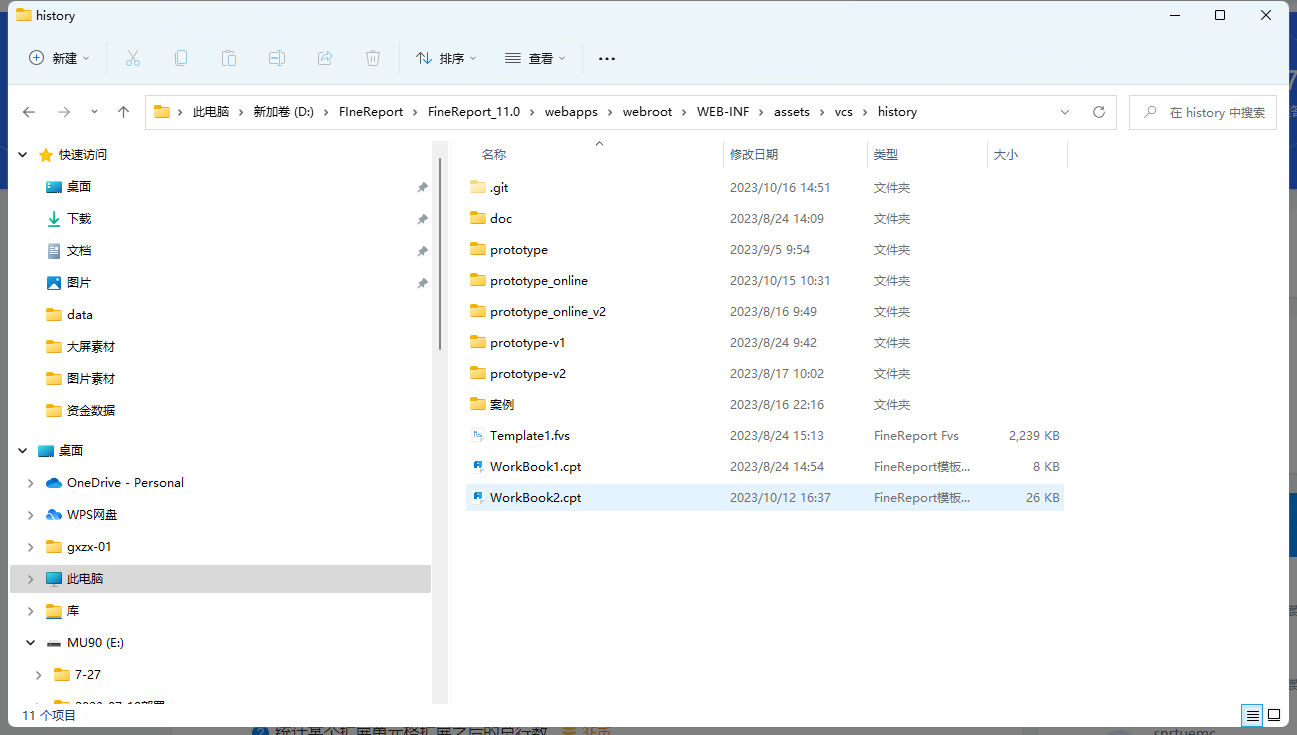The image size is (1297, 735).
Task: Select the Template1.fvs file
Action: [x=529, y=436]
